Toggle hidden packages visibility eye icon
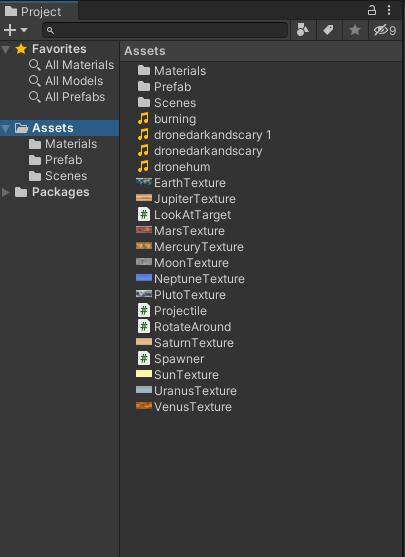 coord(384,30)
